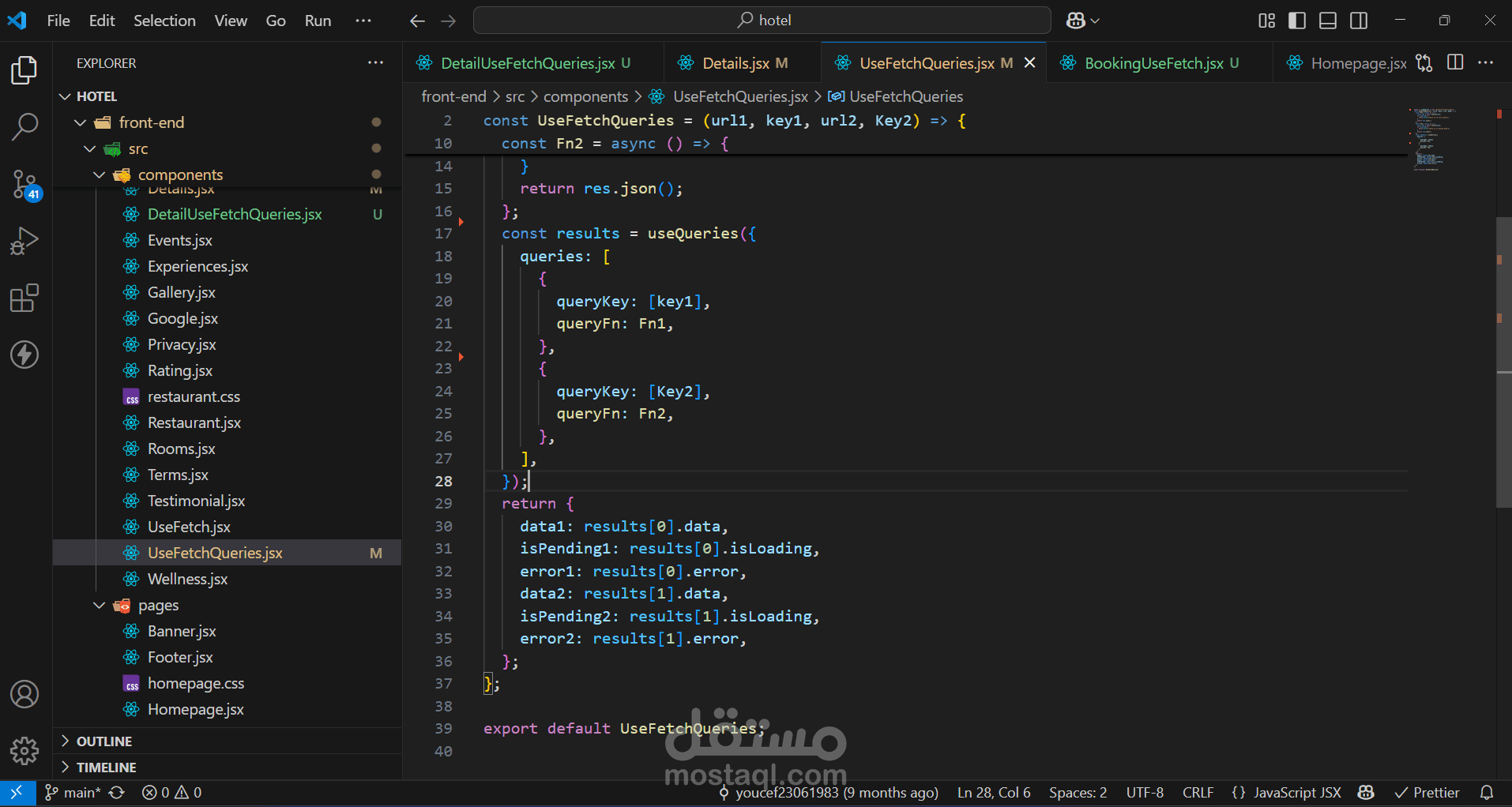Image resolution: width=1512 pixels, height=807 pixels.
Task: Toggle the bottom Panel
Action: [x=1328, y=21]
